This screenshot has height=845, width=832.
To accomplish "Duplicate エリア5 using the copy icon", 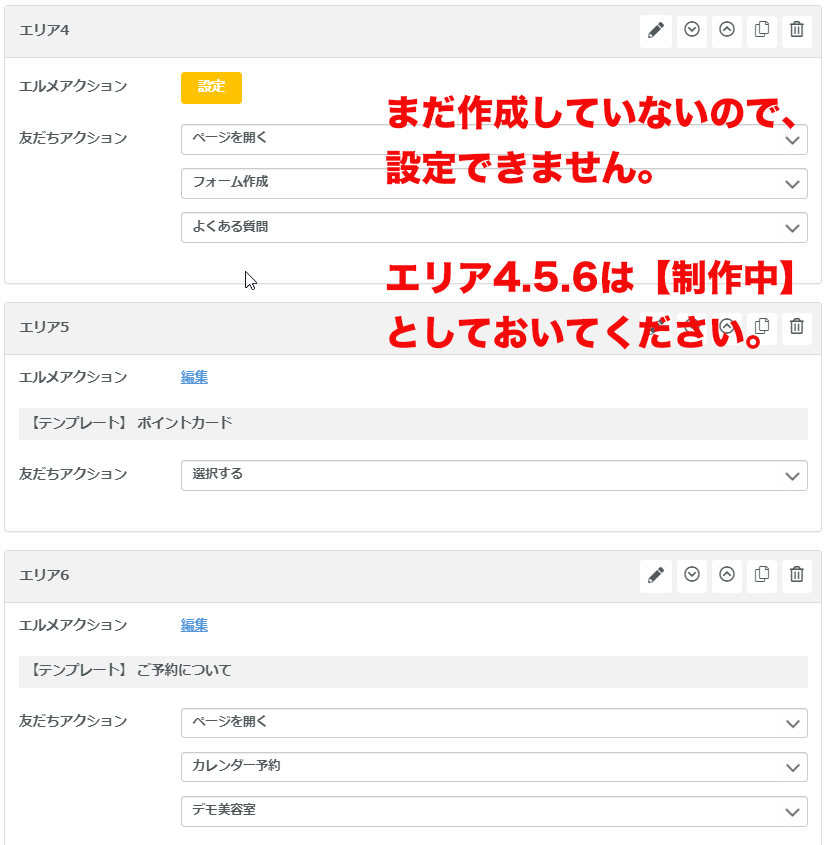I will [762, 326].
